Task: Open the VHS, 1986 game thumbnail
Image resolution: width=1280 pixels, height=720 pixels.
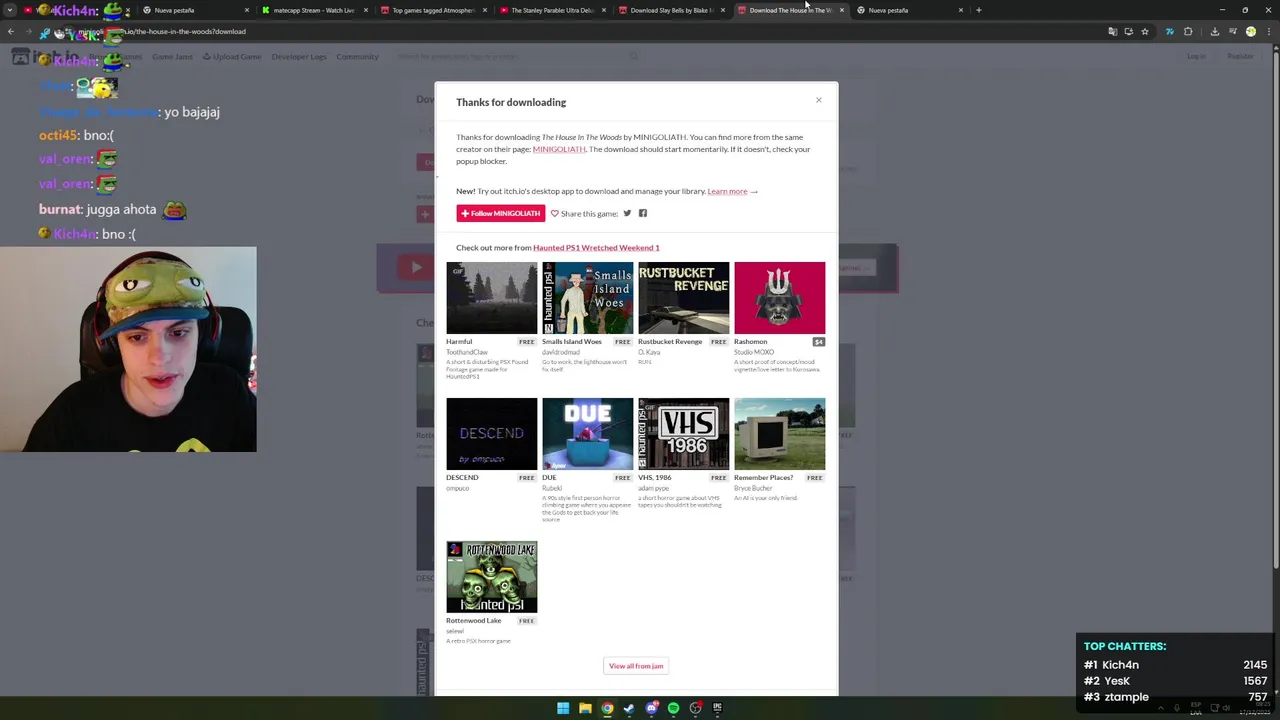Action: pyautogui.click(x=683, y=434)
